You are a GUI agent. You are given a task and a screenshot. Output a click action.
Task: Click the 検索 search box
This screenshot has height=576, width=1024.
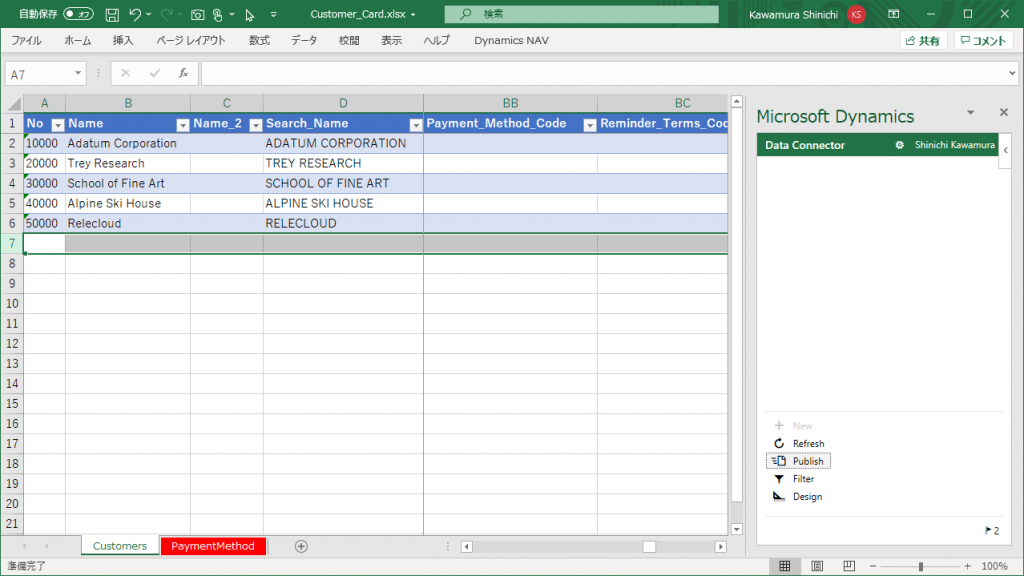pyautogui.click(x=581, y=14)
